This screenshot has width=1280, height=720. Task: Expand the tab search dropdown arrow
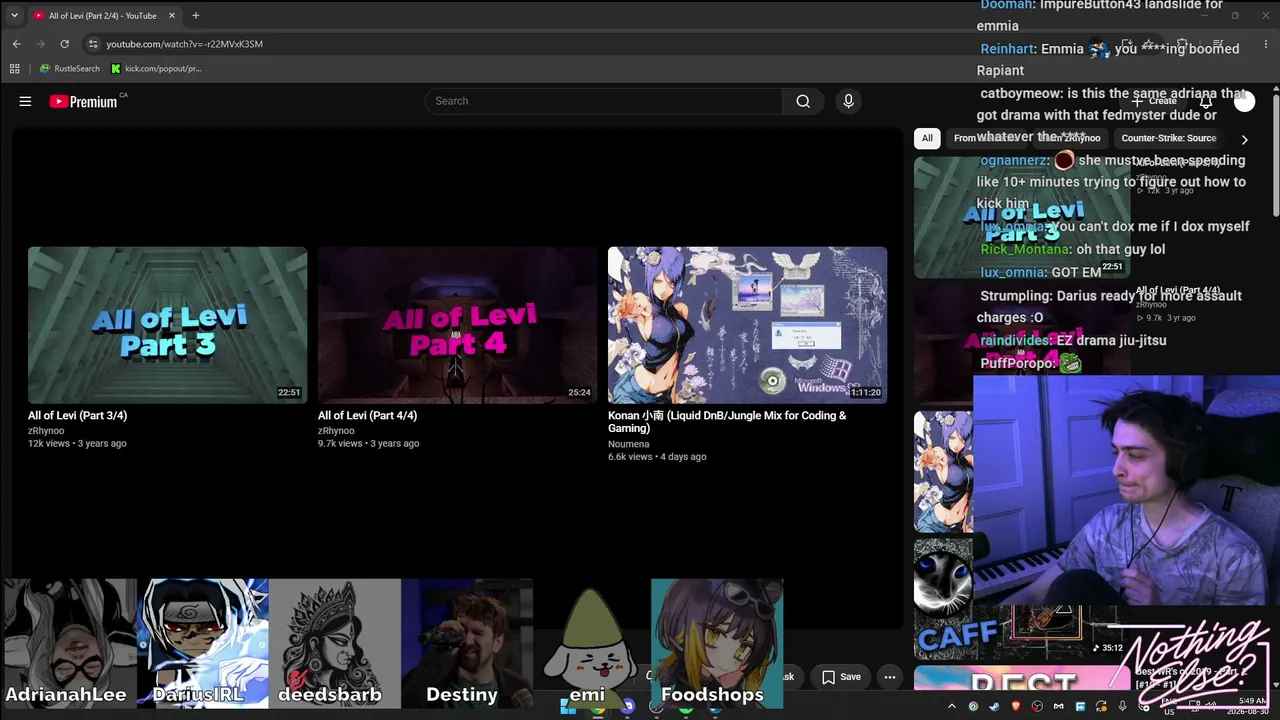(14, 15)
